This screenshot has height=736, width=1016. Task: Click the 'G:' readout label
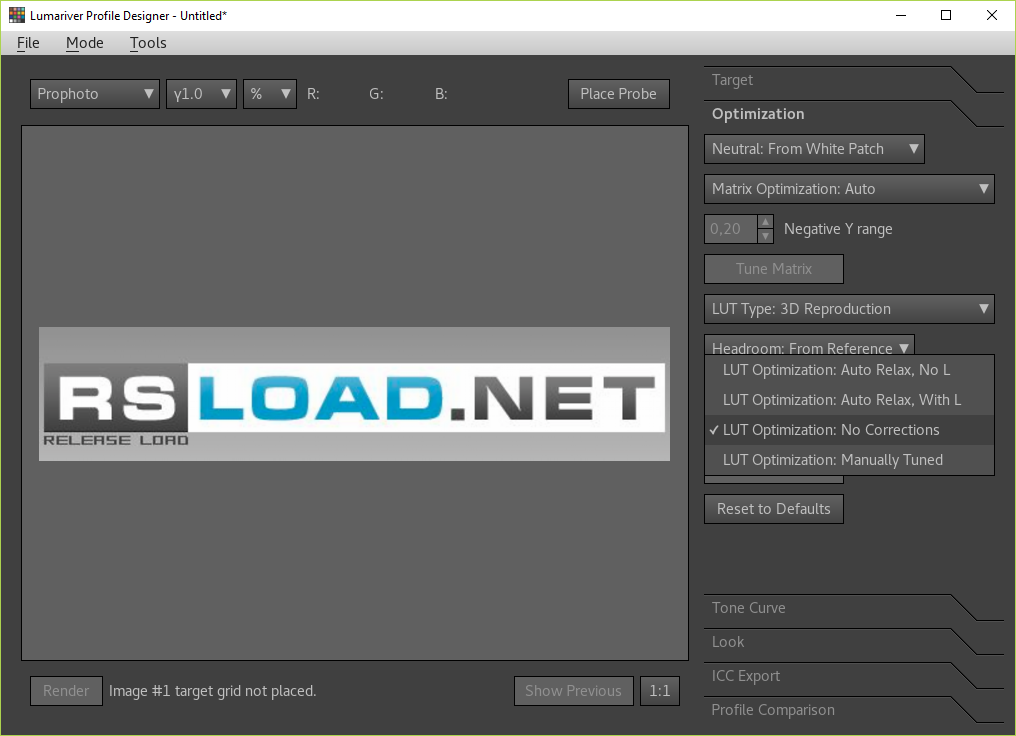click(376, 94)
